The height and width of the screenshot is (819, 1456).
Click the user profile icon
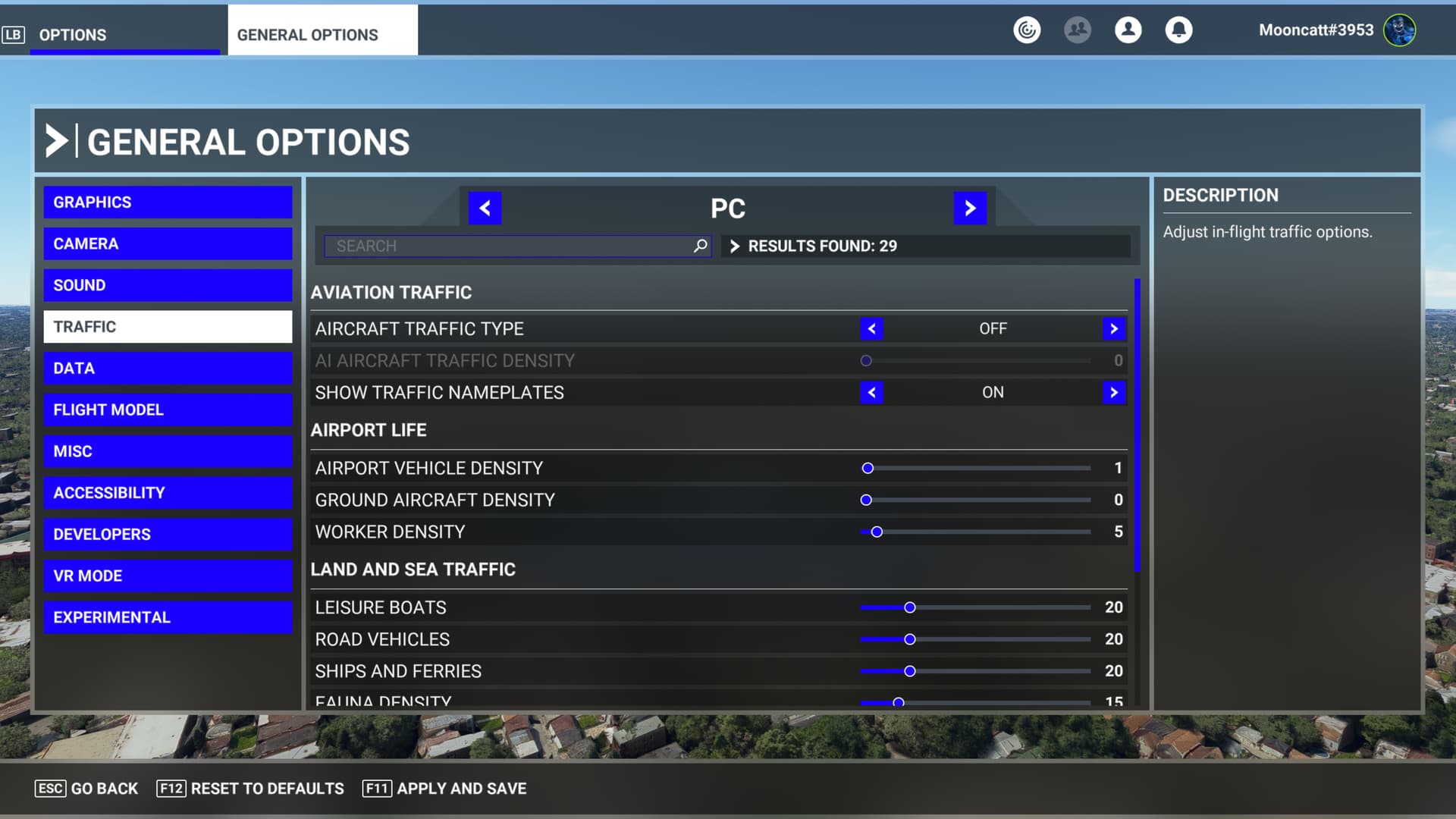tap(1128, 30)
